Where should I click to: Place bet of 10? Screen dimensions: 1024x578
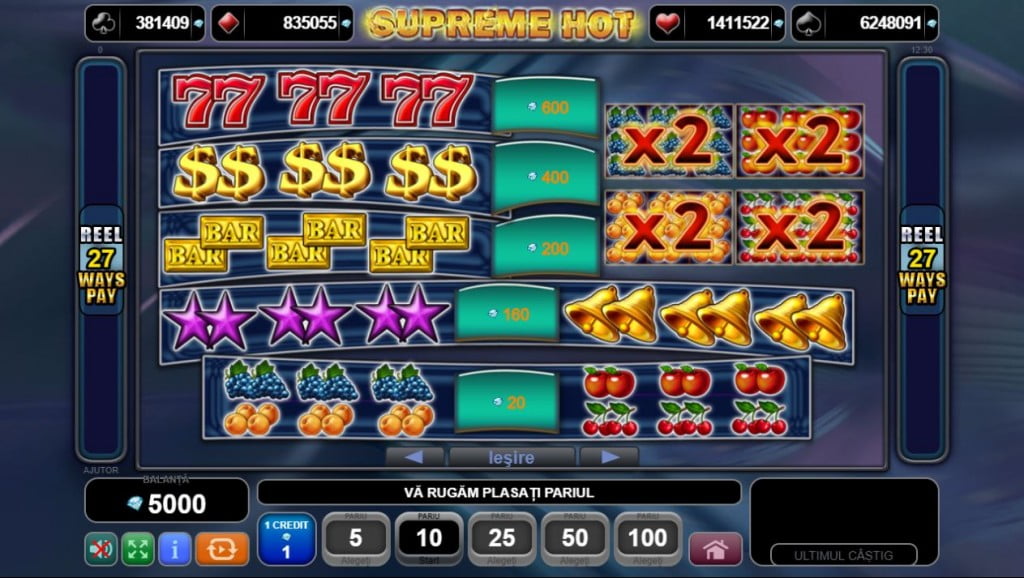point(429,539)
